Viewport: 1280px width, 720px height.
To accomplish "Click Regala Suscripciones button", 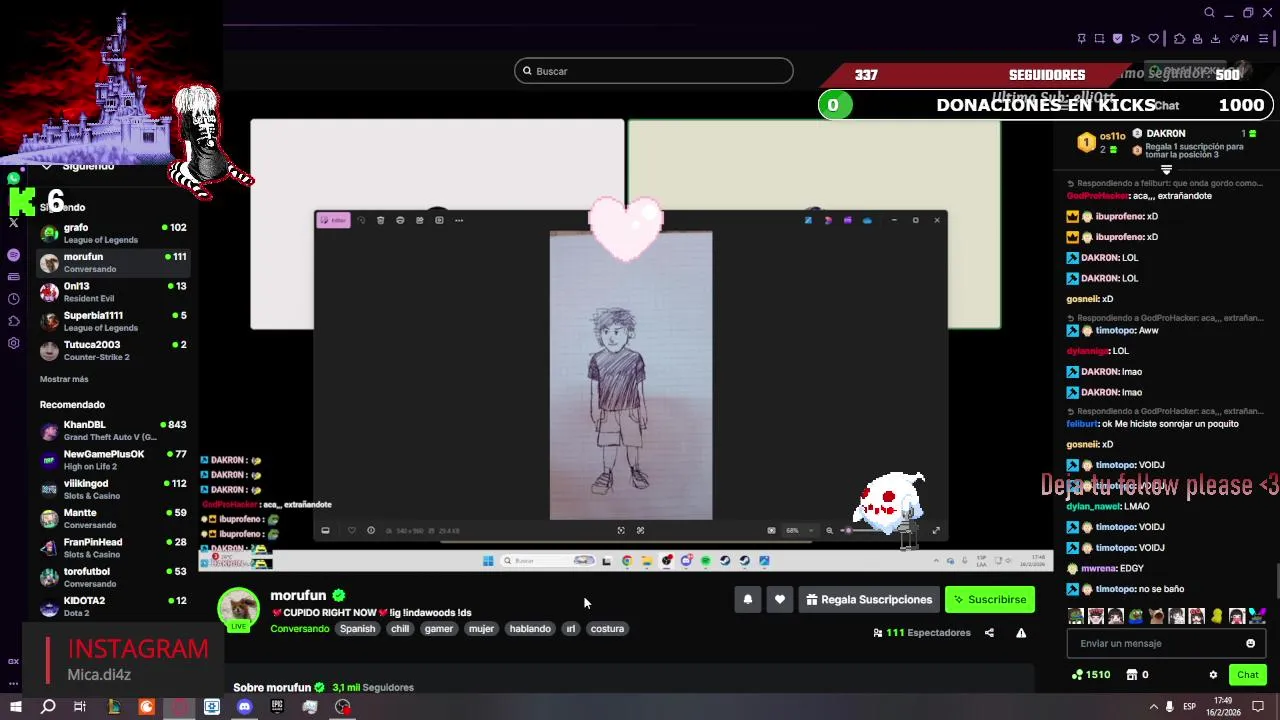I will coord(869,599).
